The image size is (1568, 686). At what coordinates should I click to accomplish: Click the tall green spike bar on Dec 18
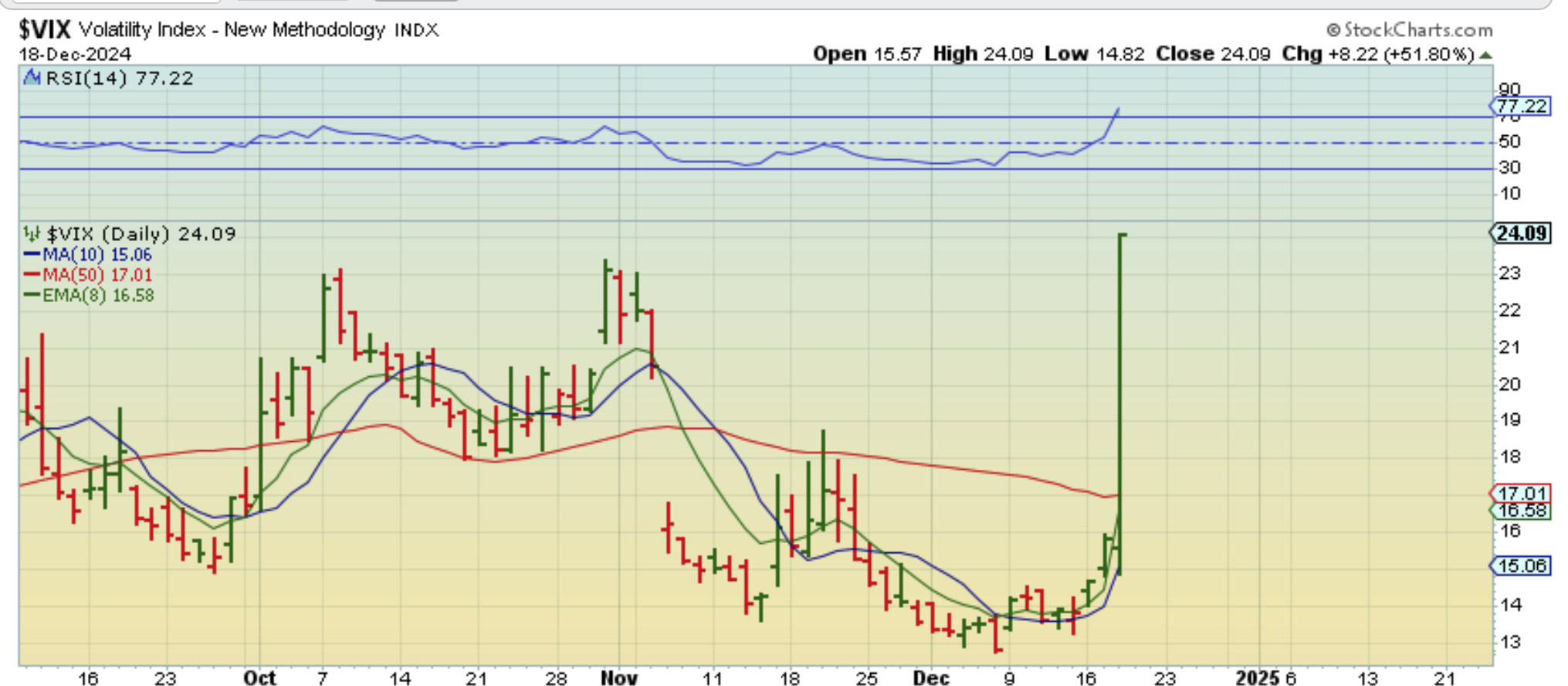1120,402
